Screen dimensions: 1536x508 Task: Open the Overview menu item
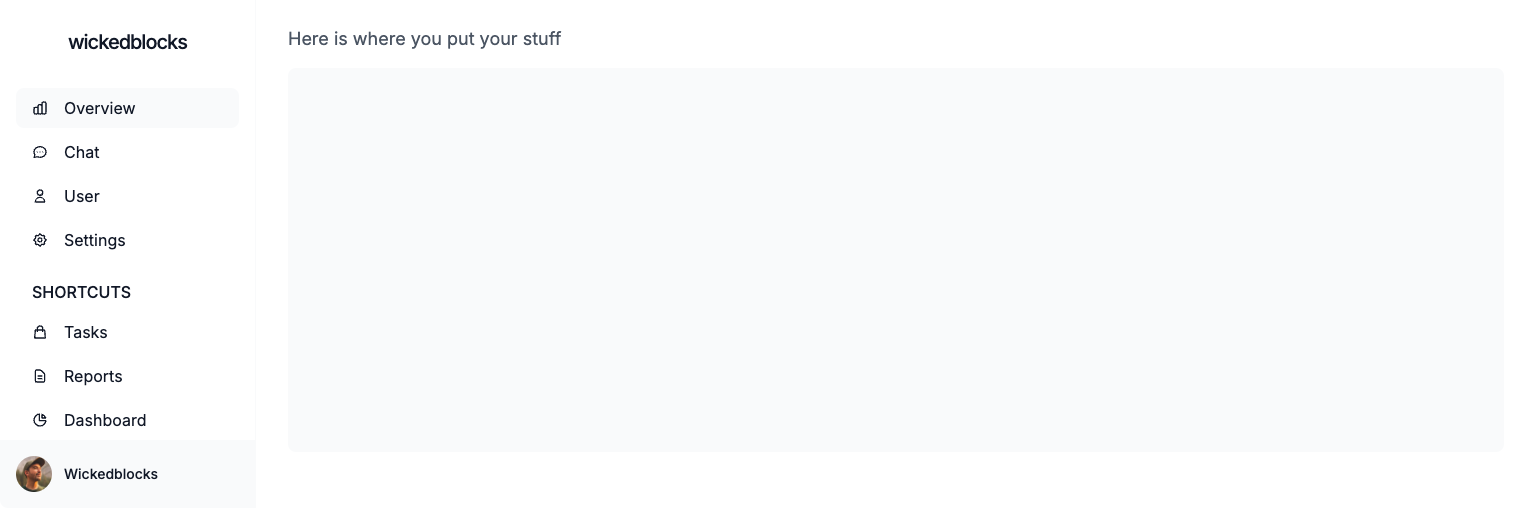point(127,108)
